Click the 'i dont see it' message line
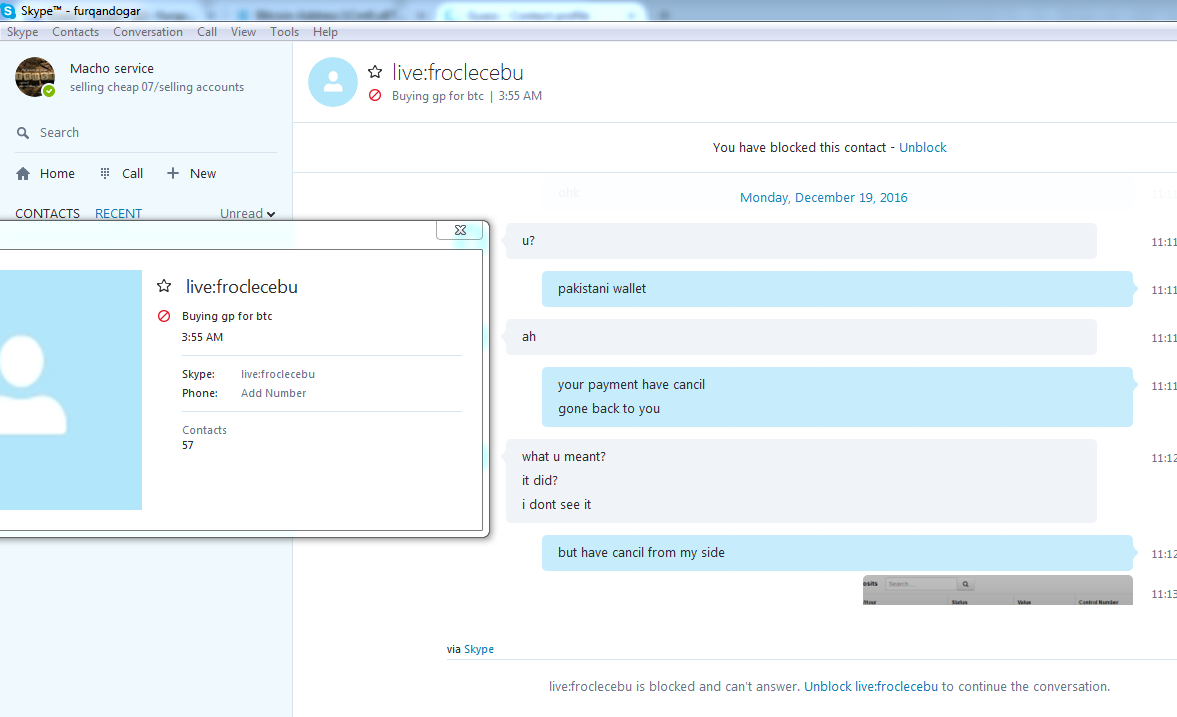Viewport: 1177px width, 717px height. pos(556,505)
